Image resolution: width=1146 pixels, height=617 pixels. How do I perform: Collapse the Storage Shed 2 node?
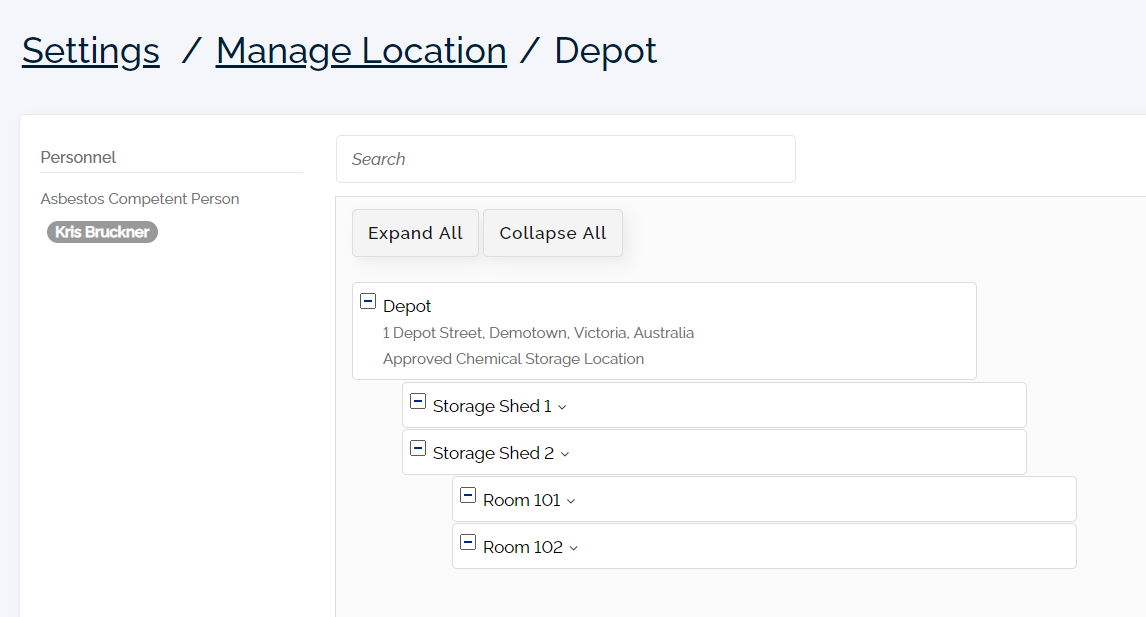[x=417, y=450]
